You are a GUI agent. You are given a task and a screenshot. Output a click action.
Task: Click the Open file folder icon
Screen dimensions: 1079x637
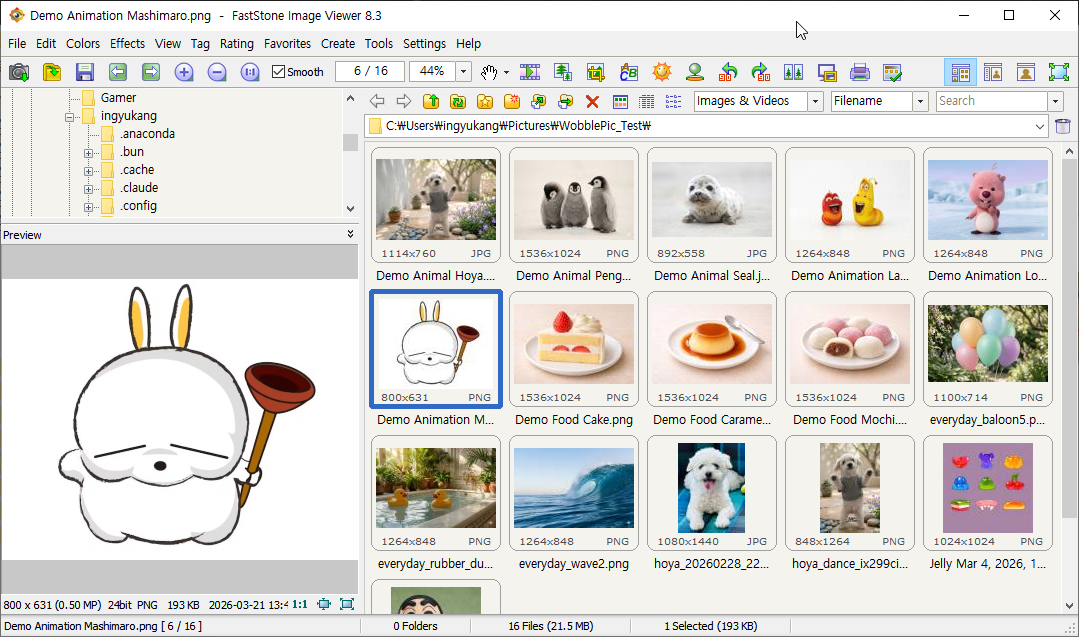tap(52, 72)
